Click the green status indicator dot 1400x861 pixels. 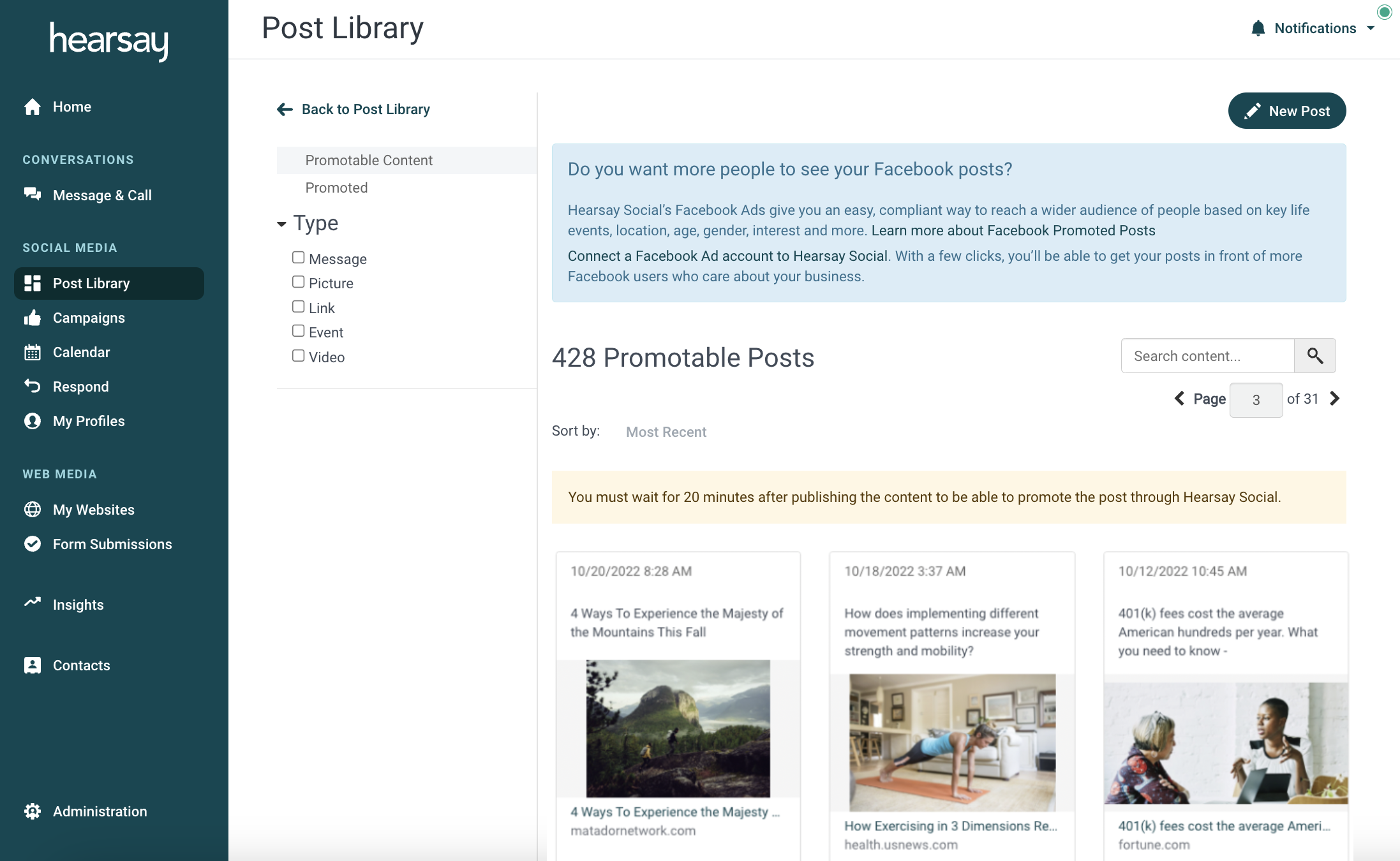[x=1384, y=12]
